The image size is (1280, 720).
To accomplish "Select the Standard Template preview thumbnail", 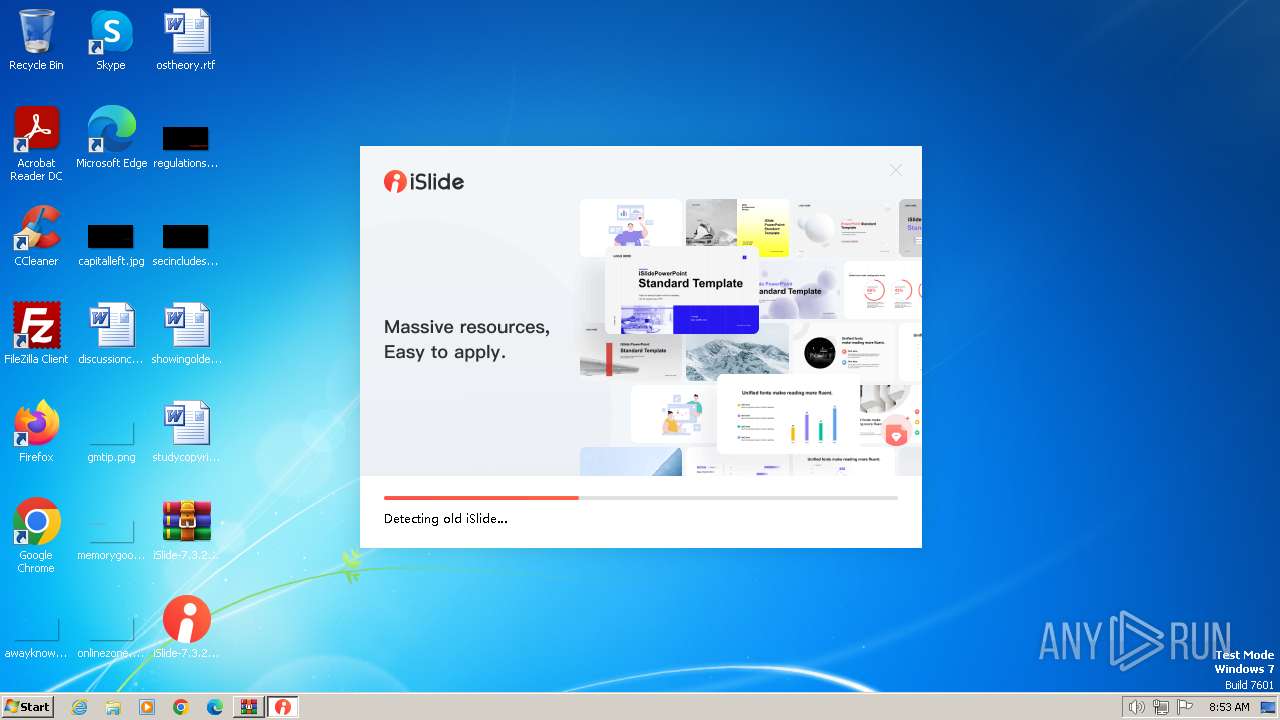I will click(x=682, y=292).
